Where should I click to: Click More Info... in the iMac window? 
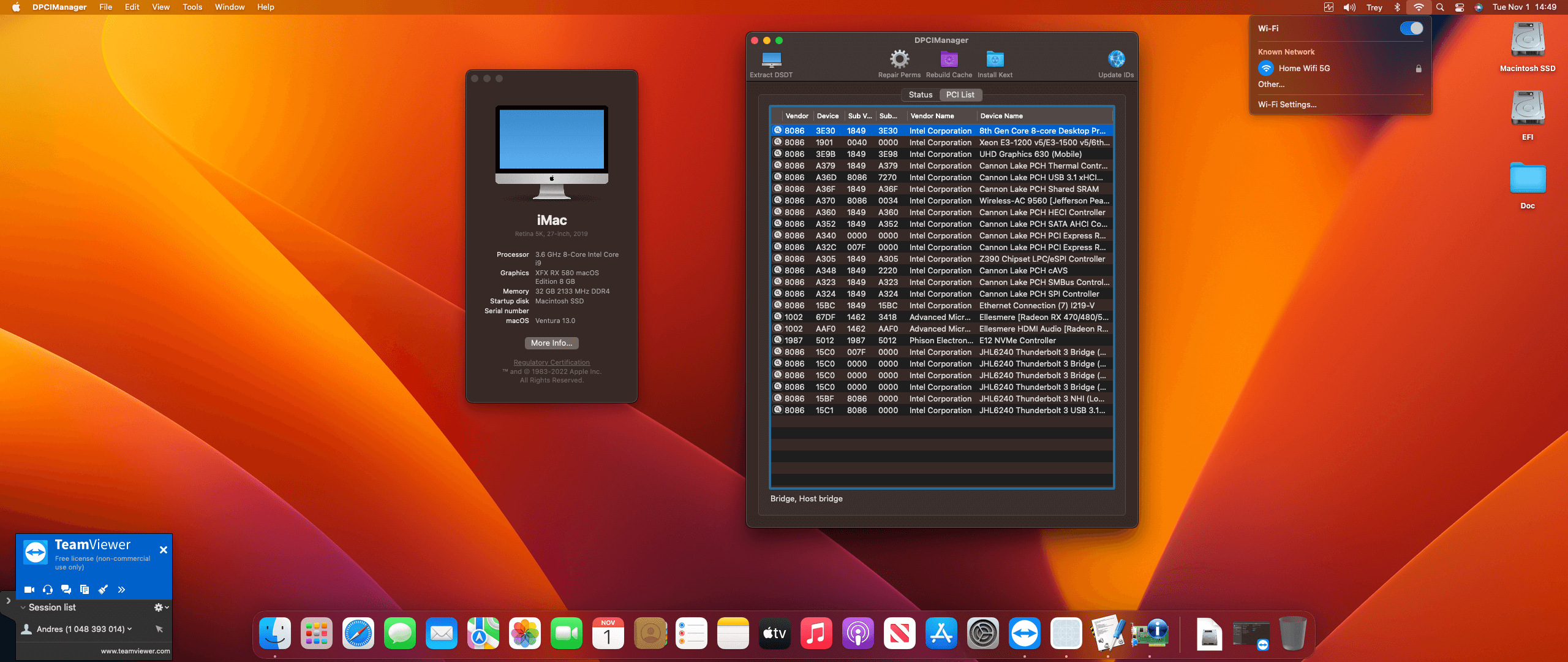(552, 343)
